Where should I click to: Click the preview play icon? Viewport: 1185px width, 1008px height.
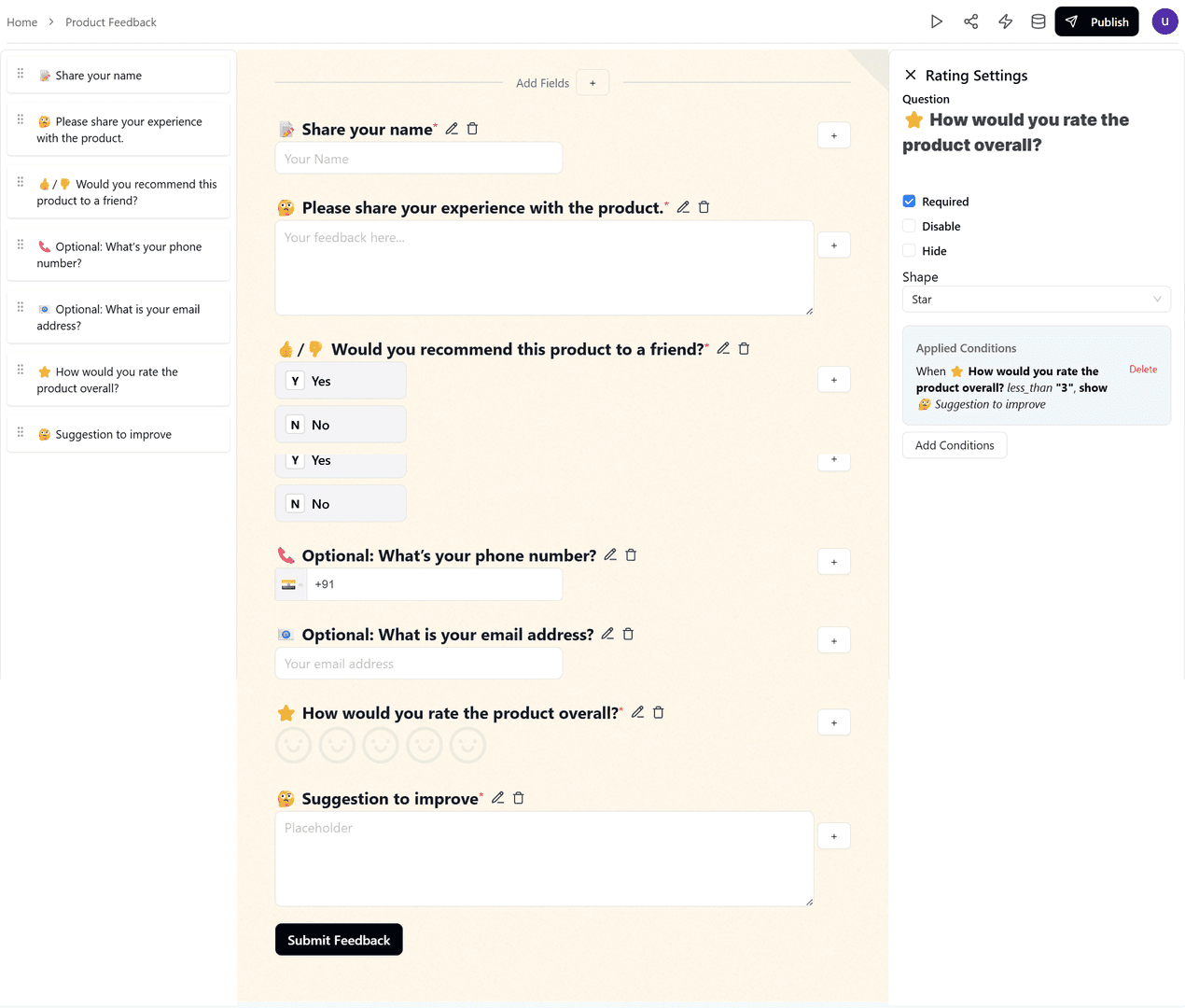pyautogui.click(x=937, y=21)
